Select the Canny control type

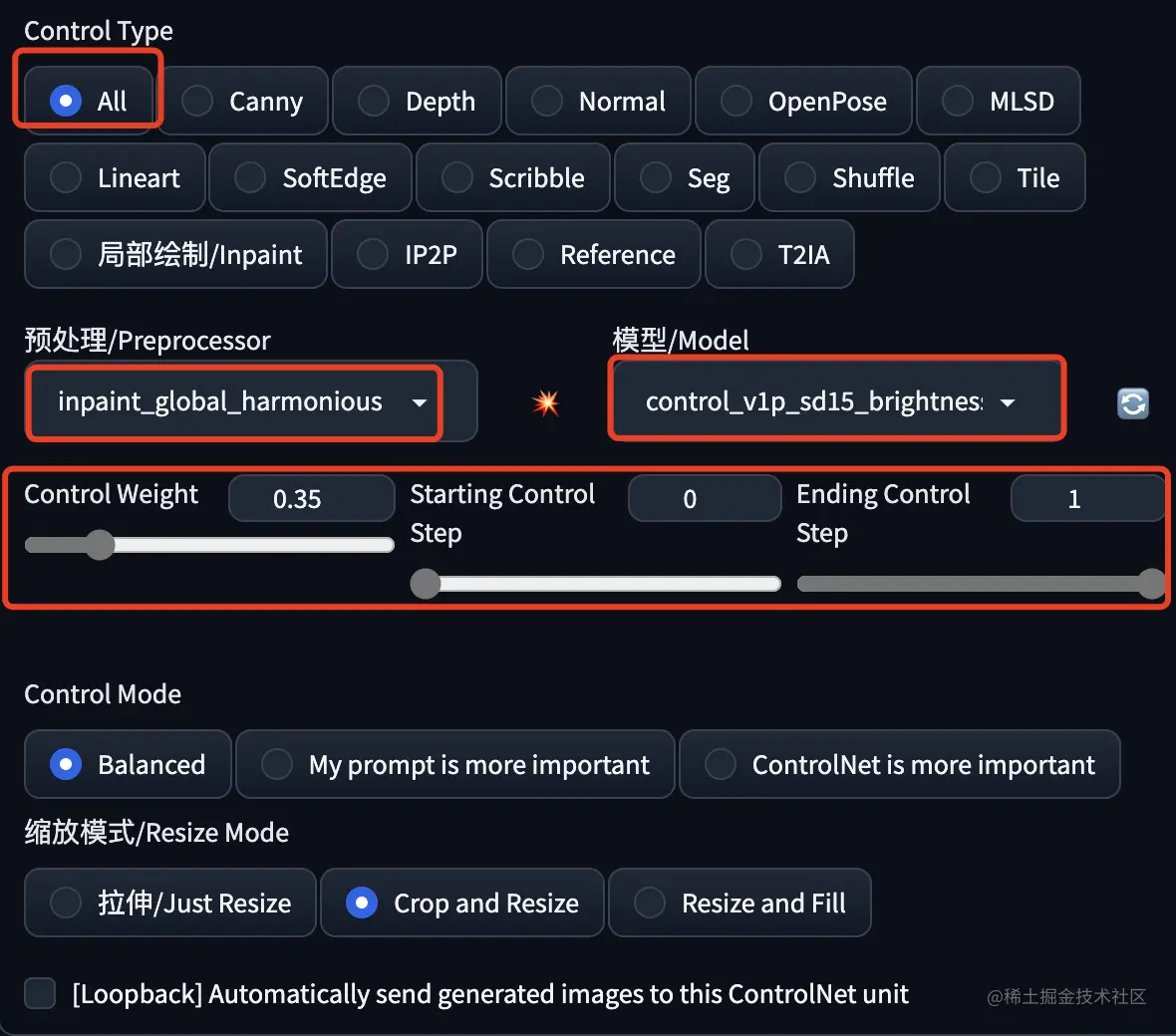click(244, 101)
